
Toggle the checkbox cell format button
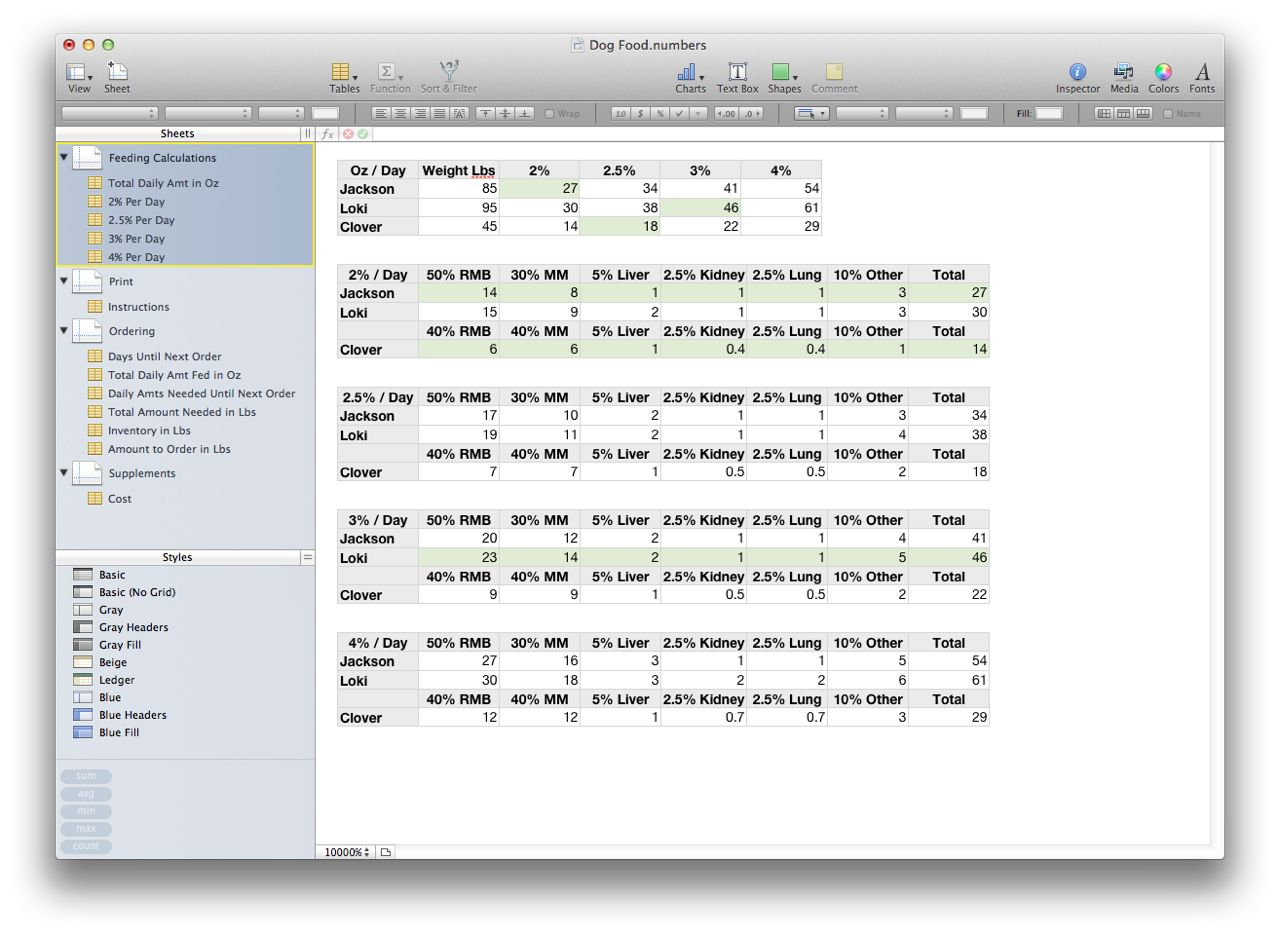[679, 114]
